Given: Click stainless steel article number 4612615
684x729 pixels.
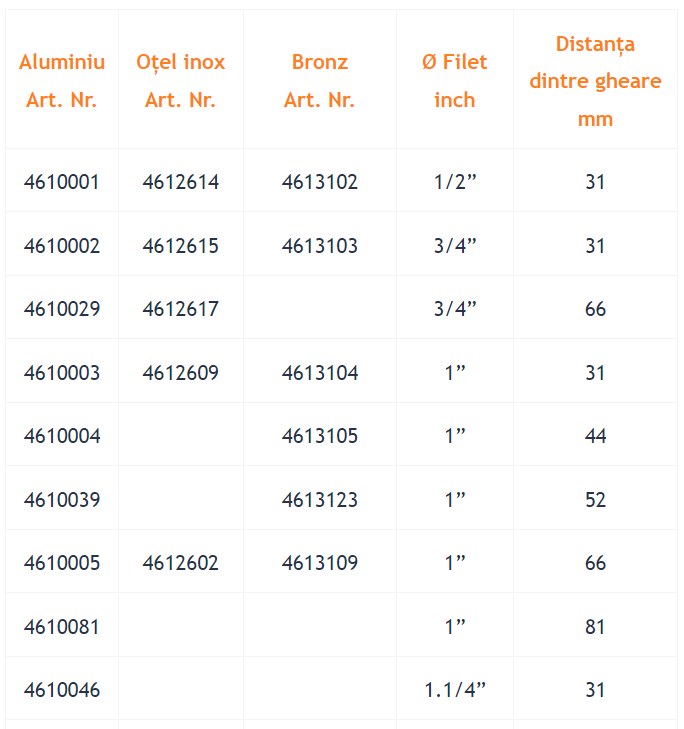Looking at the screenshot, I should 180,245.
